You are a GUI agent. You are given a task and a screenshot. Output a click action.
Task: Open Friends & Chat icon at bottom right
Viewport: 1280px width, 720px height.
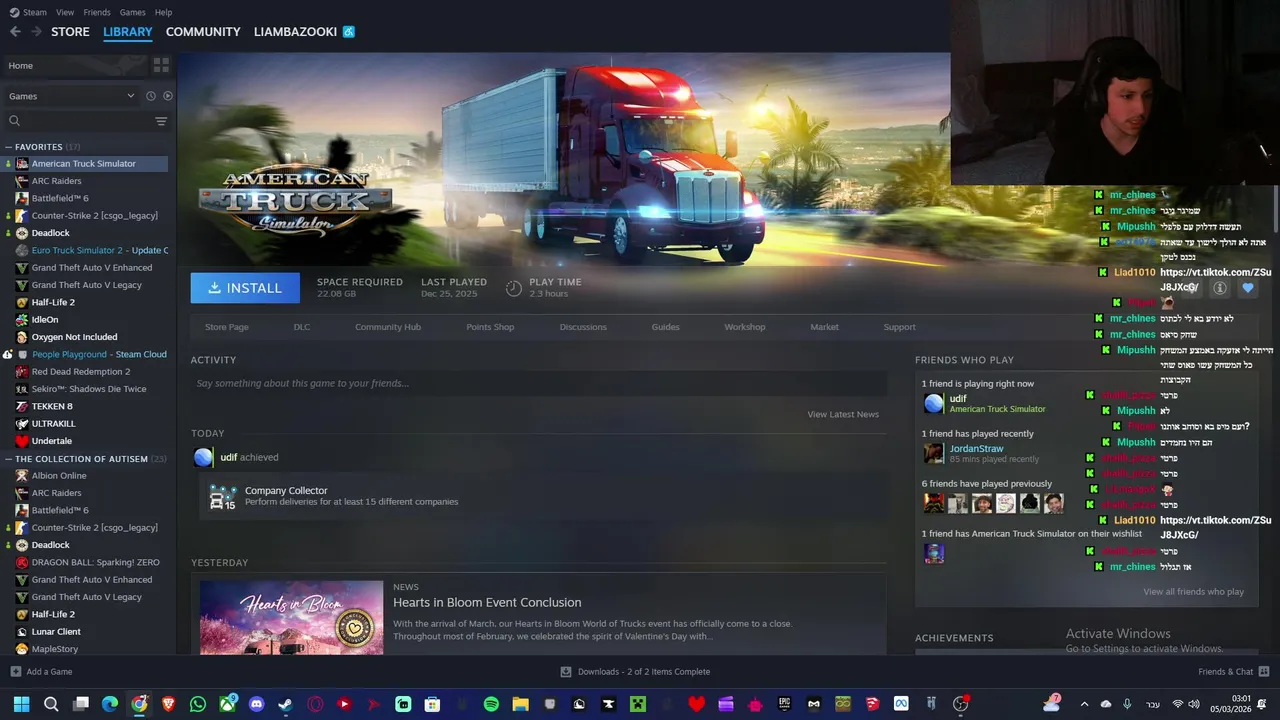(1264, 671)
